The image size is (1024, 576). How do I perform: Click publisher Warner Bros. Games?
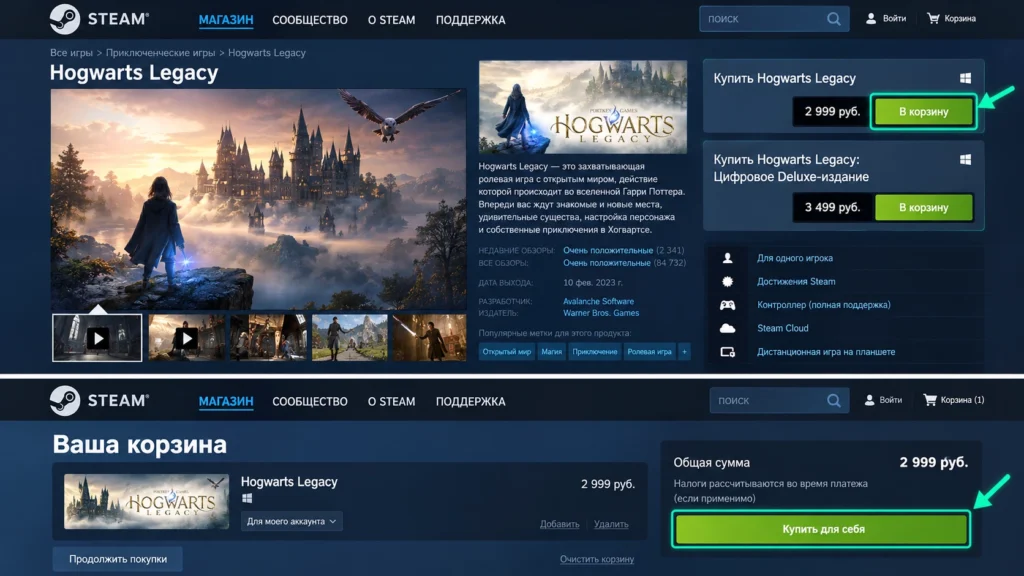coord(601,313)
